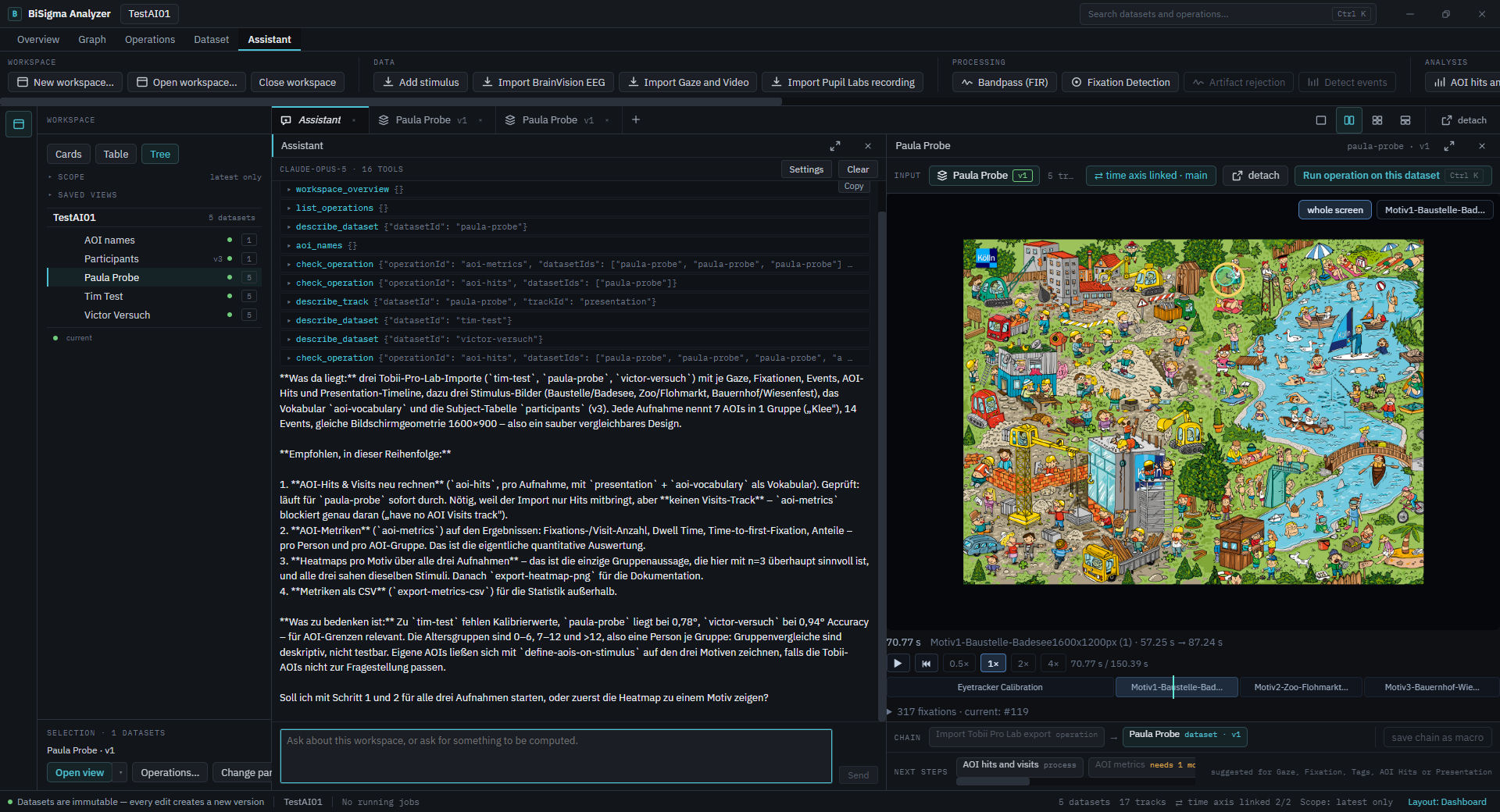This screenshot has width=1500, height=812.
Task: Expand describe_dataset tim-test tool call
Action: (x=575, y=321)
